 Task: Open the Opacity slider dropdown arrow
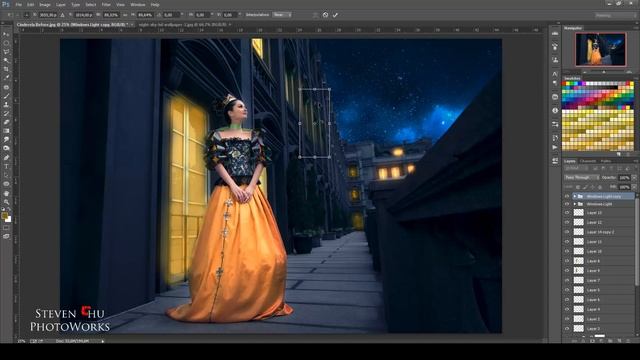634,178
